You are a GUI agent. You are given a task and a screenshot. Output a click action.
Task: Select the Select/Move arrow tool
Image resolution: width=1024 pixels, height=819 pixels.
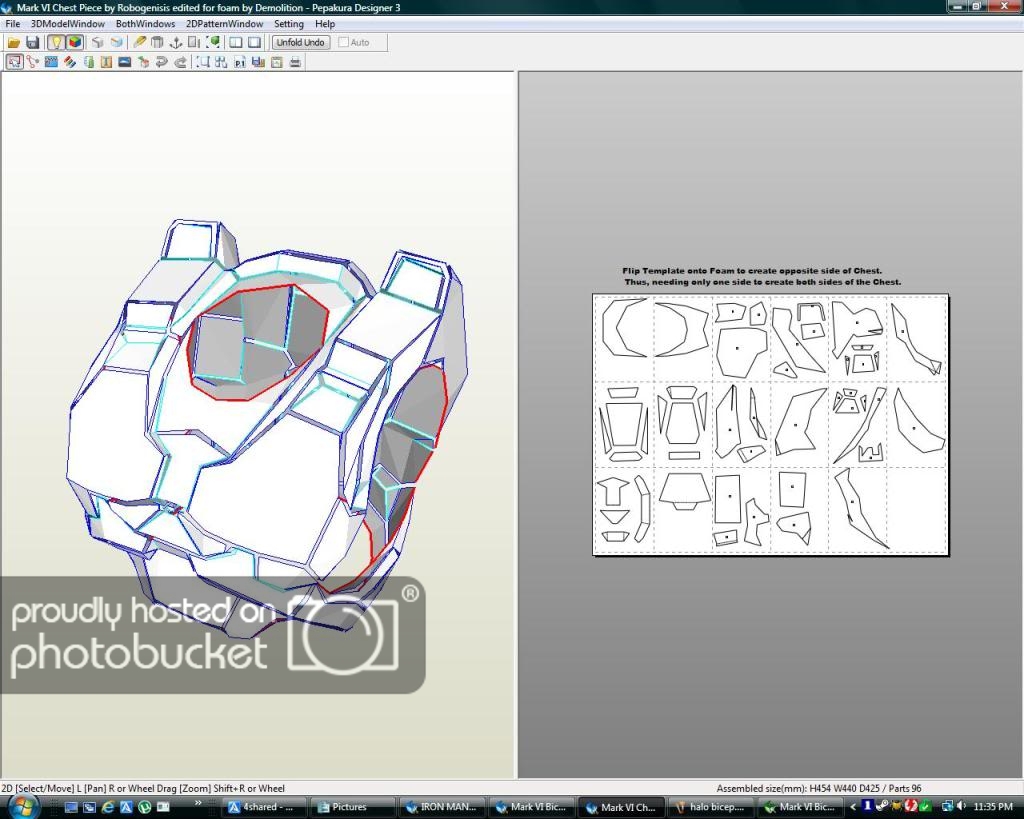pyautogui.click(x=14, y=62)
